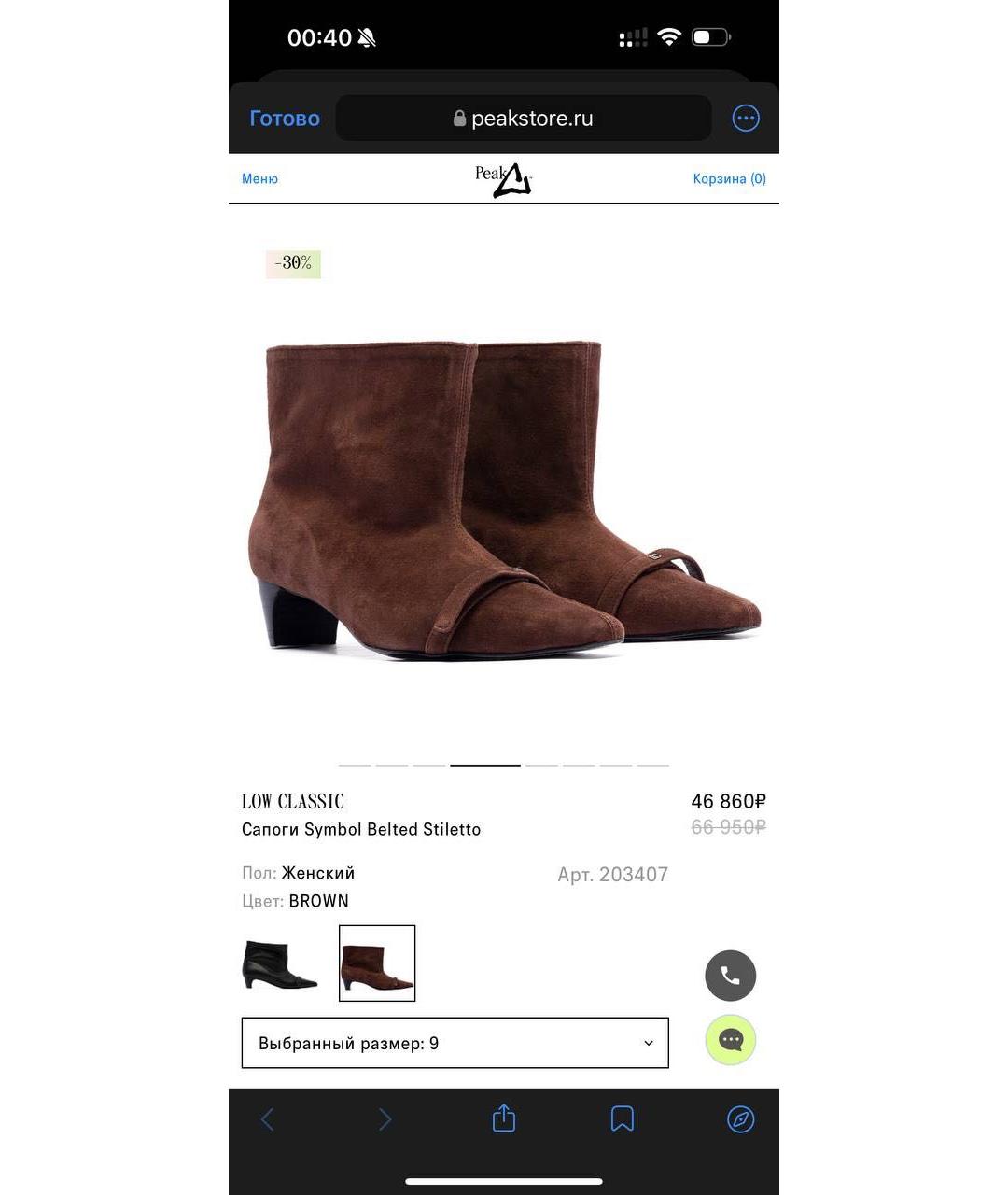1008x1195 pixels.
Task: Tap the compass open-in-Safari icon
Action: click(740, 1118)
